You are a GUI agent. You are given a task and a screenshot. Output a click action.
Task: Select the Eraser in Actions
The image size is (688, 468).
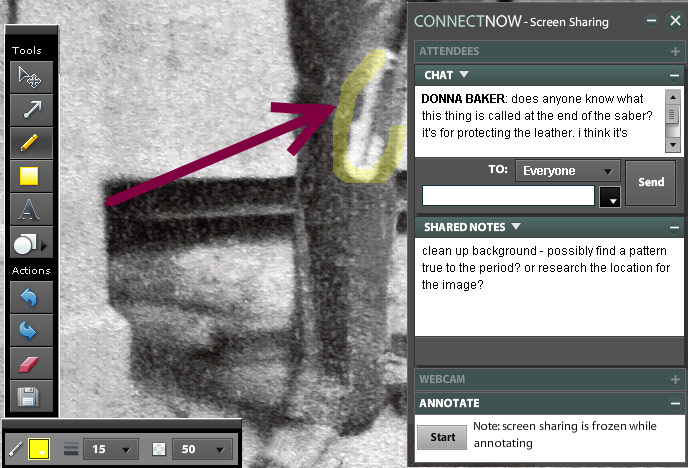[29, 361]
